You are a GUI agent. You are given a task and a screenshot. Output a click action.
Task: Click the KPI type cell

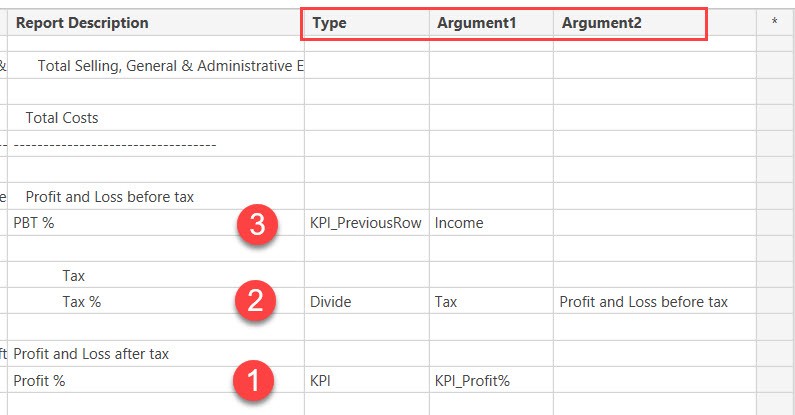(x=367, y=381)
